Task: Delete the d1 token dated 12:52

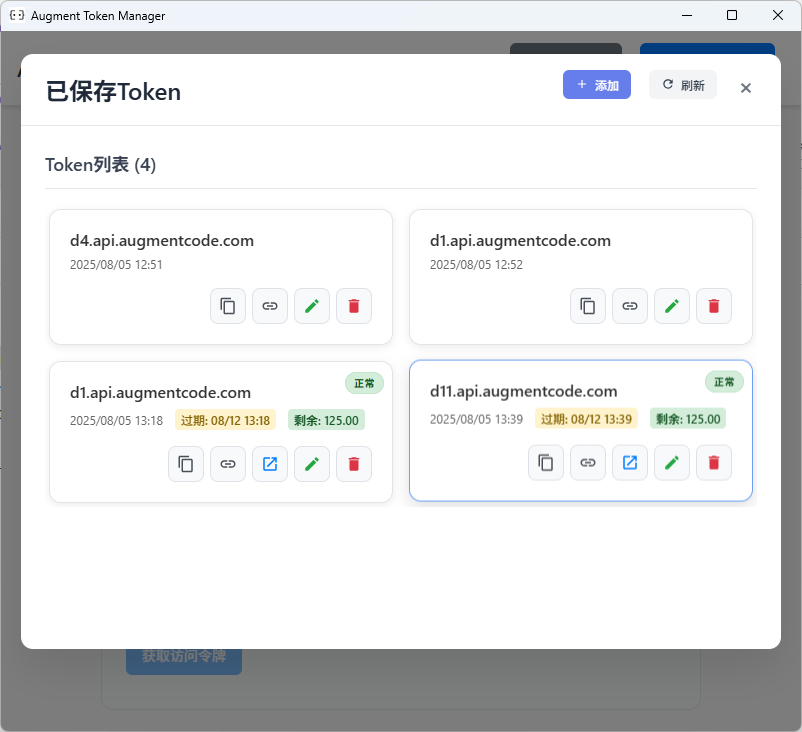Action: 714,306
